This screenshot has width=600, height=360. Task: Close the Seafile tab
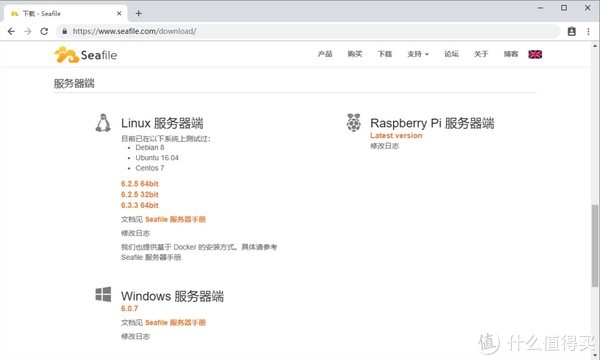click(x=119, y=13)
